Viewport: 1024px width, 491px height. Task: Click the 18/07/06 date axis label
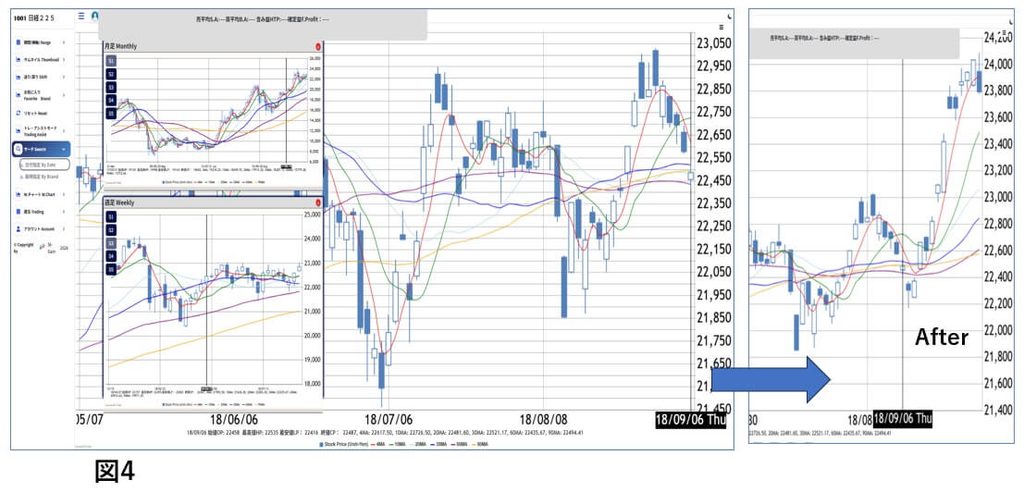[x=388, y=419]
